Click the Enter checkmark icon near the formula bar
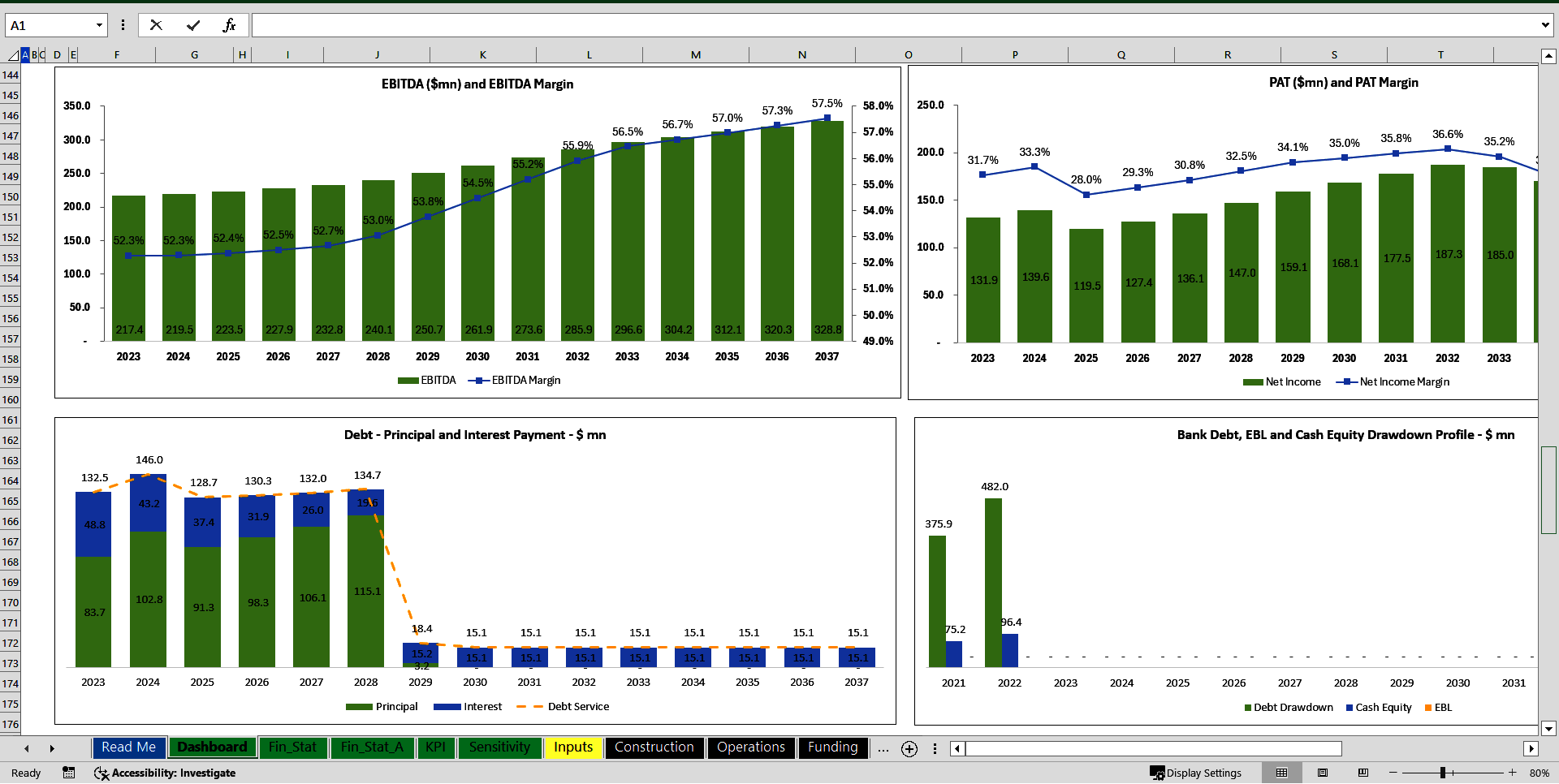 193,24
